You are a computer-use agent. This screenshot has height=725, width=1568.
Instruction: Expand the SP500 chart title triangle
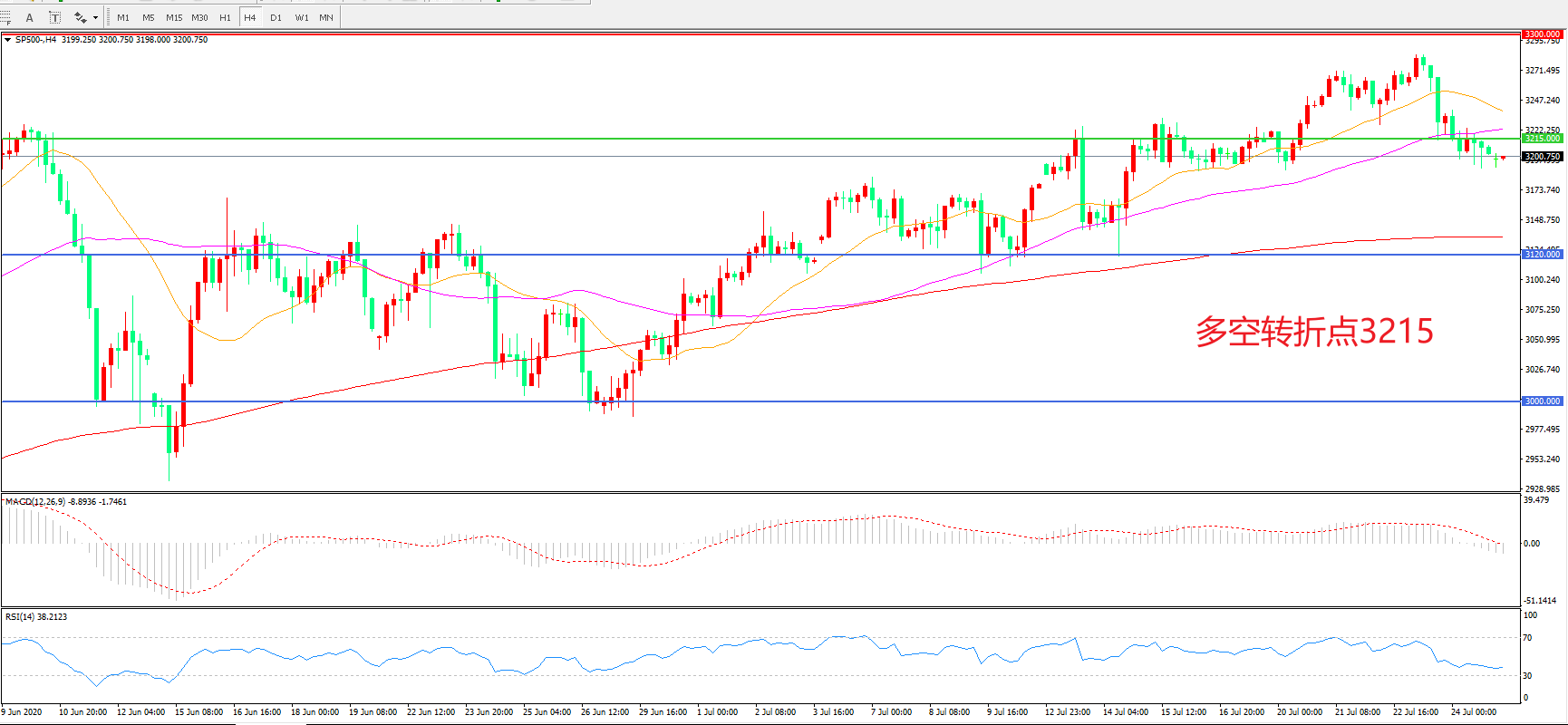click(x=8, y=40)
